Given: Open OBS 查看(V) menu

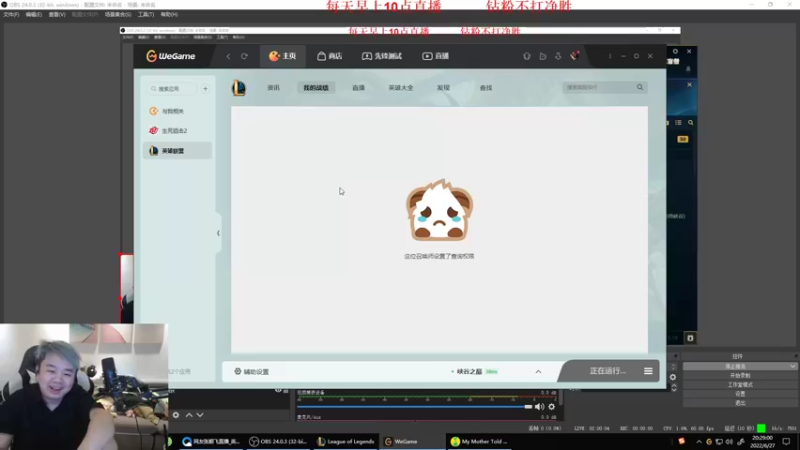Looking at the screenshot, I should 57,14.
